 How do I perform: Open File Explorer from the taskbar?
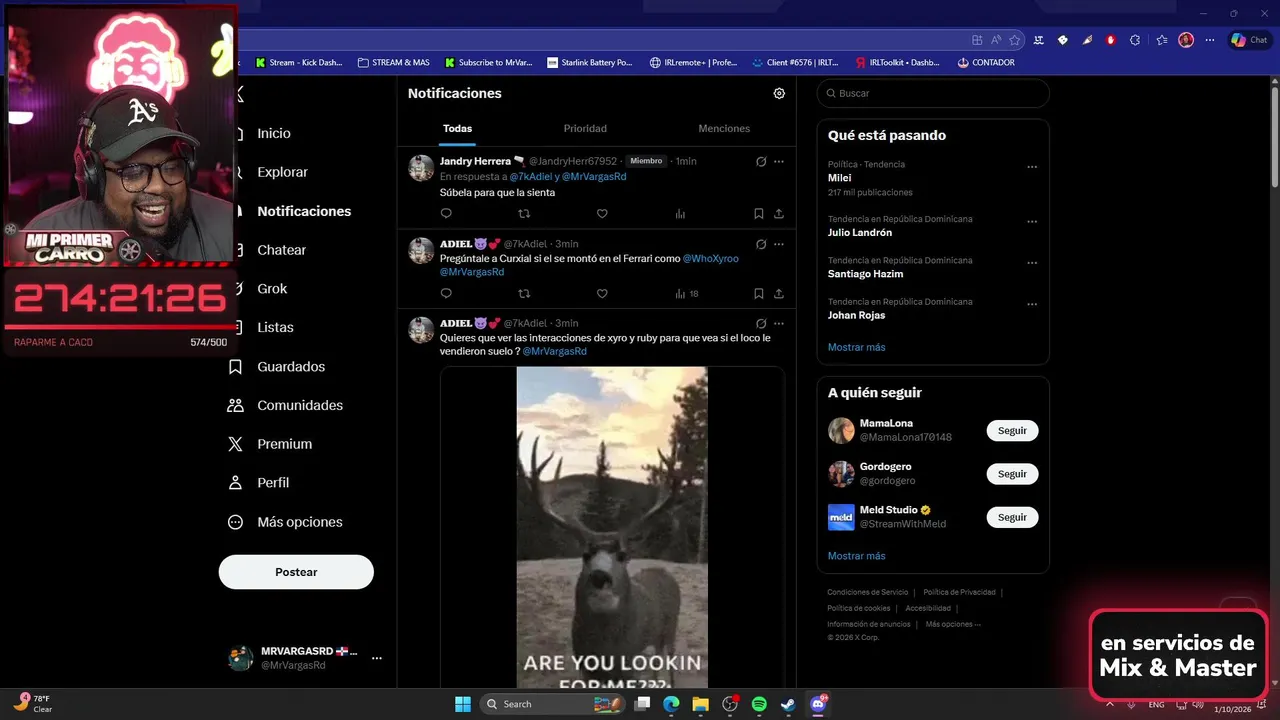click(700, 704)
